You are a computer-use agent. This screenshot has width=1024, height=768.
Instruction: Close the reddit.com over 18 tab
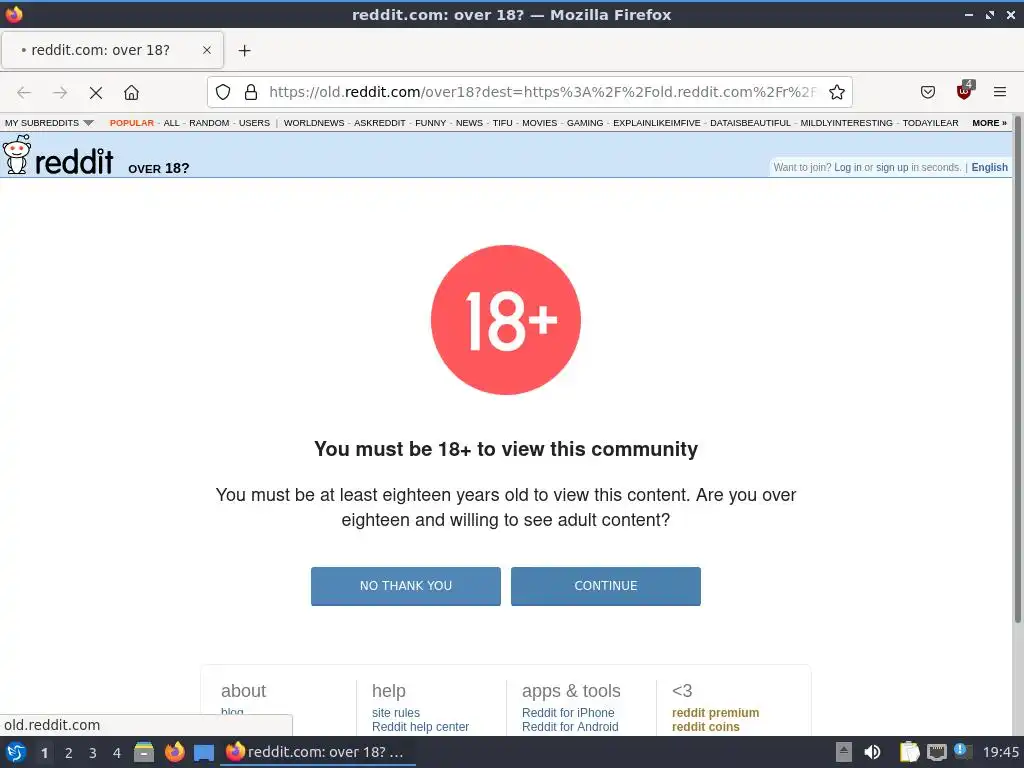[206, 50]
